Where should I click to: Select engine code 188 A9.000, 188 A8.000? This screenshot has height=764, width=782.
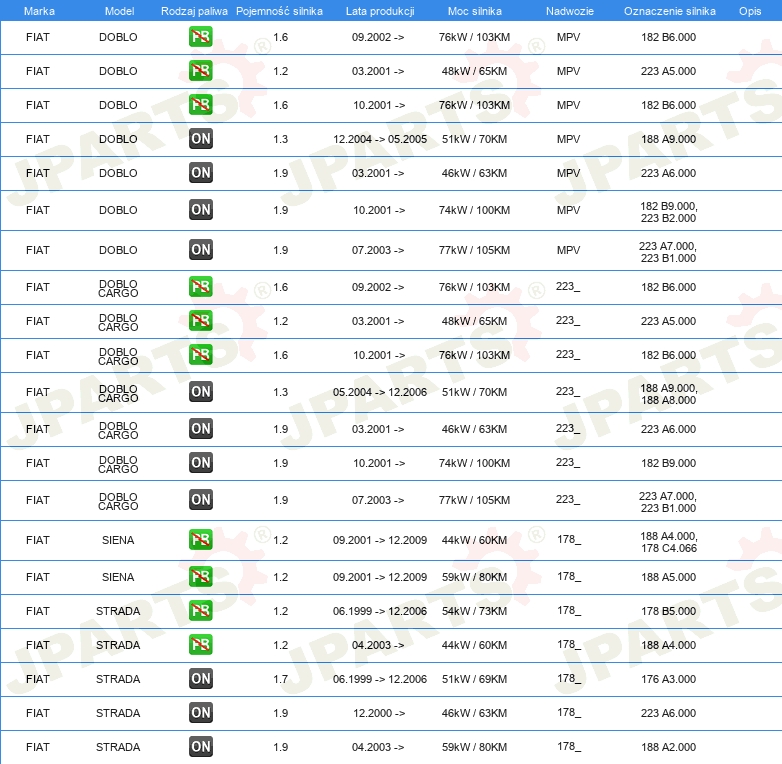(668, 394)
